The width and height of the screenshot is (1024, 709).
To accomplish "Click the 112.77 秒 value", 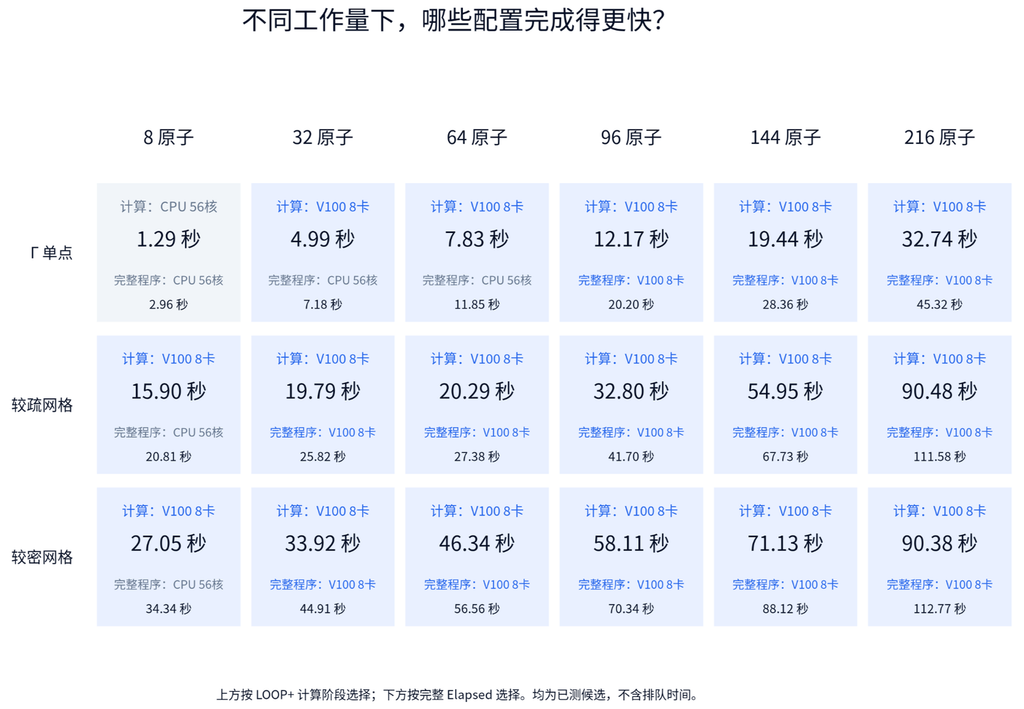I will tap(939, 608).
